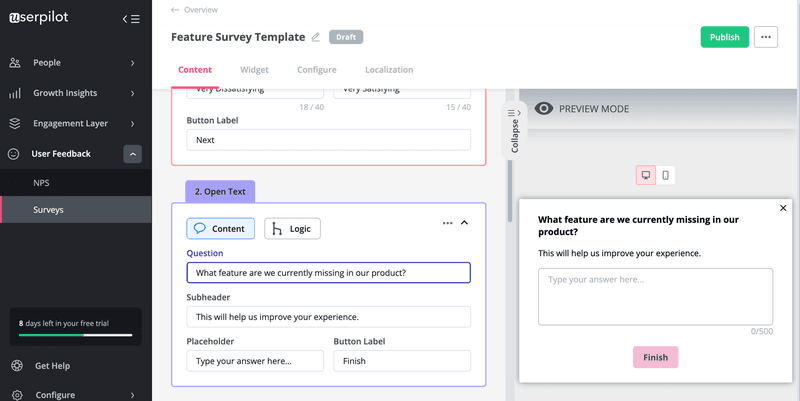Collapse the User Feedback section
Screen dimensions: 800x401
coord(133,154)
